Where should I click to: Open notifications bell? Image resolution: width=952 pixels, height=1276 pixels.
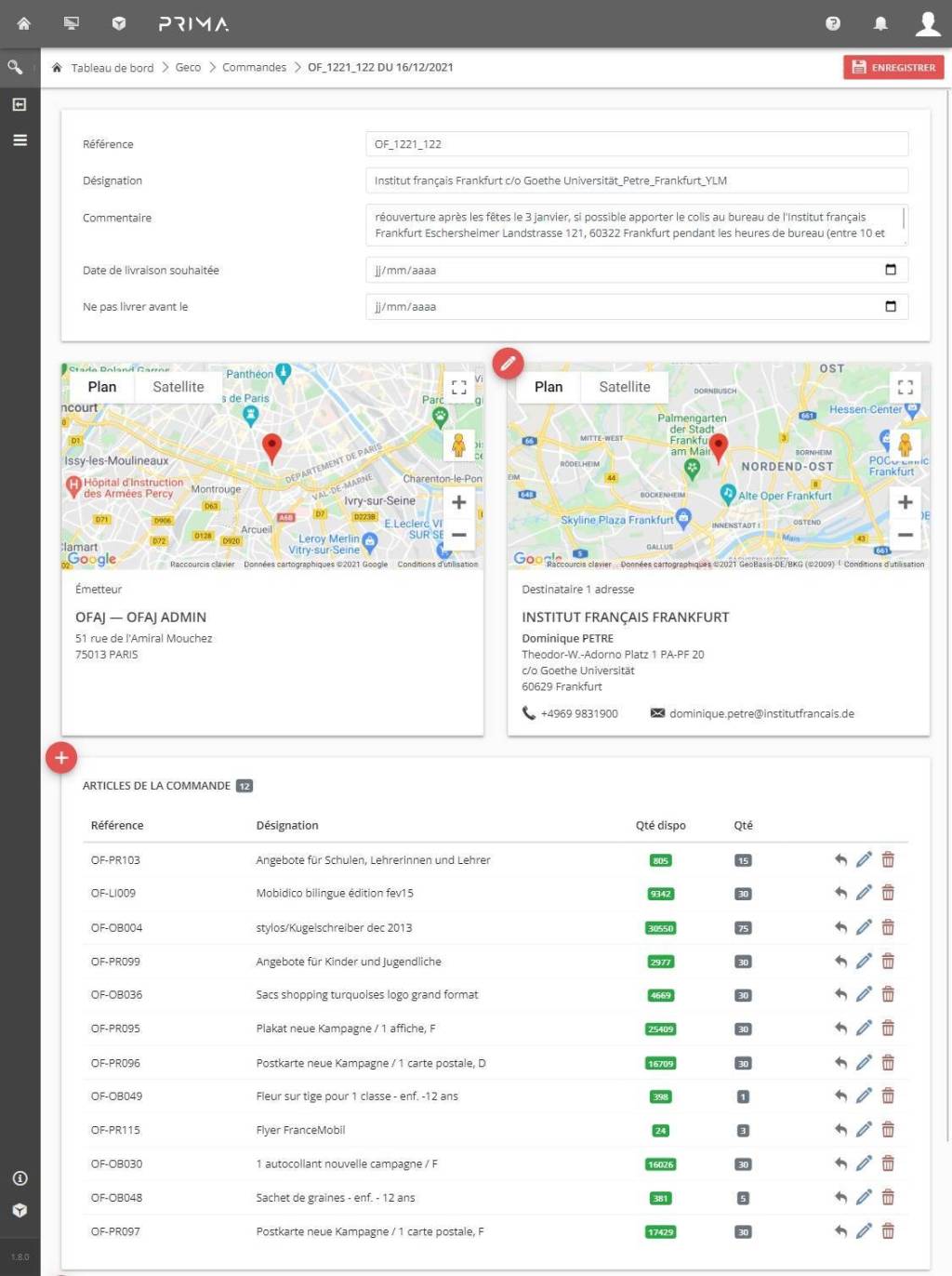coord(880,23)
